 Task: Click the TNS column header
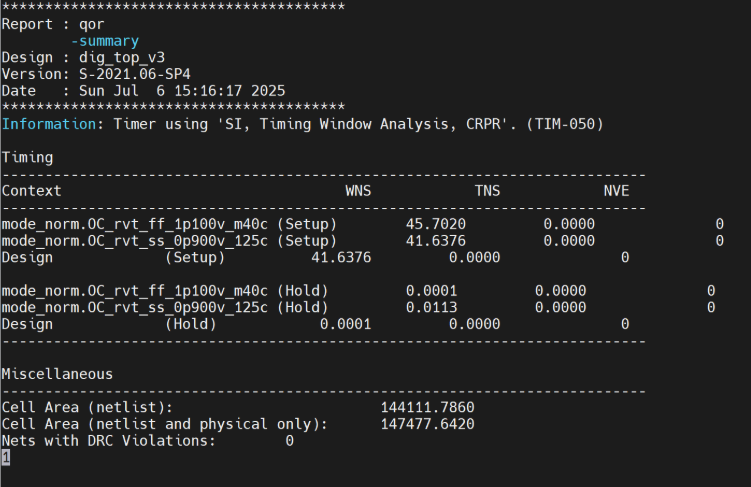click(488, 191)
